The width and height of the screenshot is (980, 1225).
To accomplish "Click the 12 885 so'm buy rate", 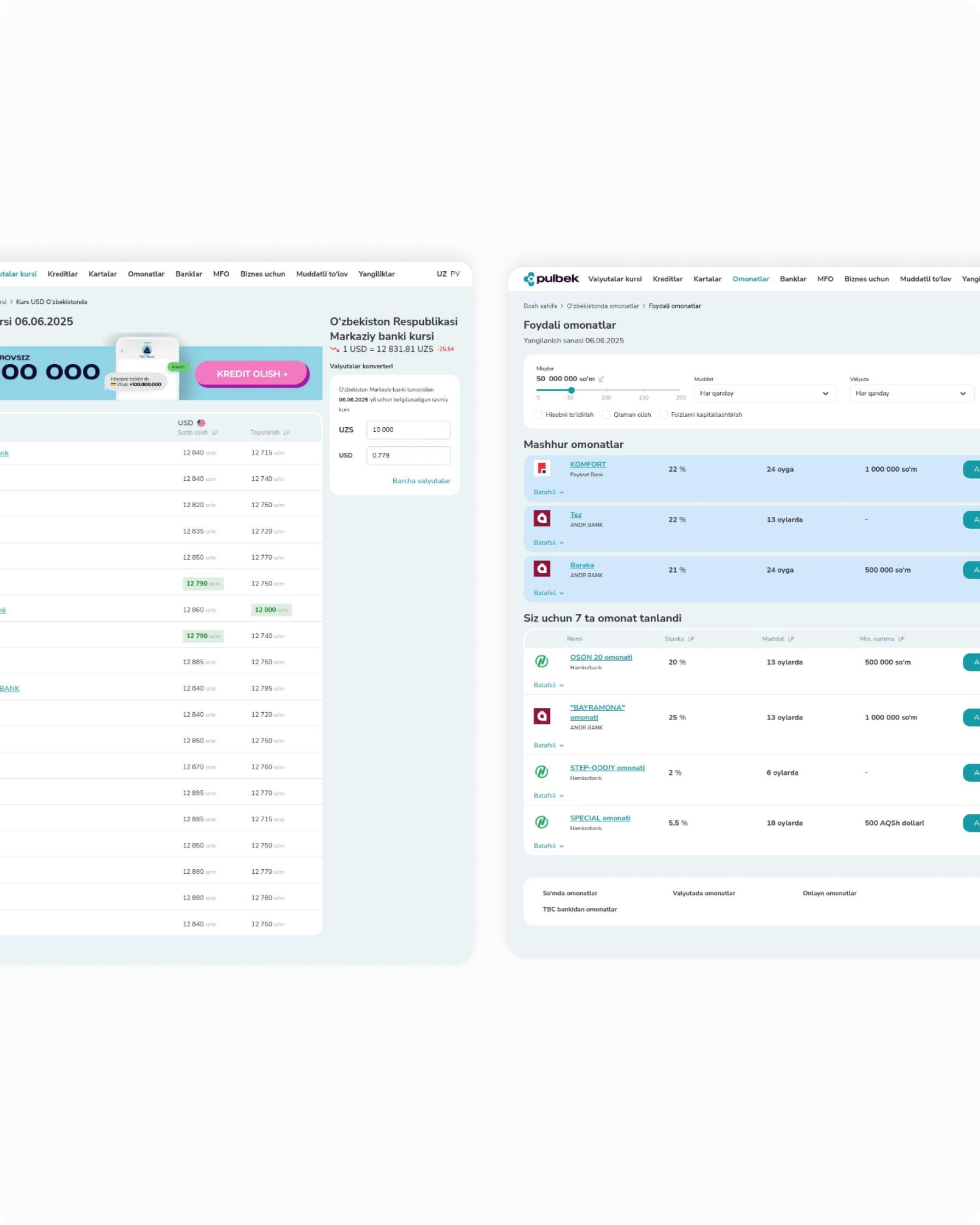I will coord(200,662).
